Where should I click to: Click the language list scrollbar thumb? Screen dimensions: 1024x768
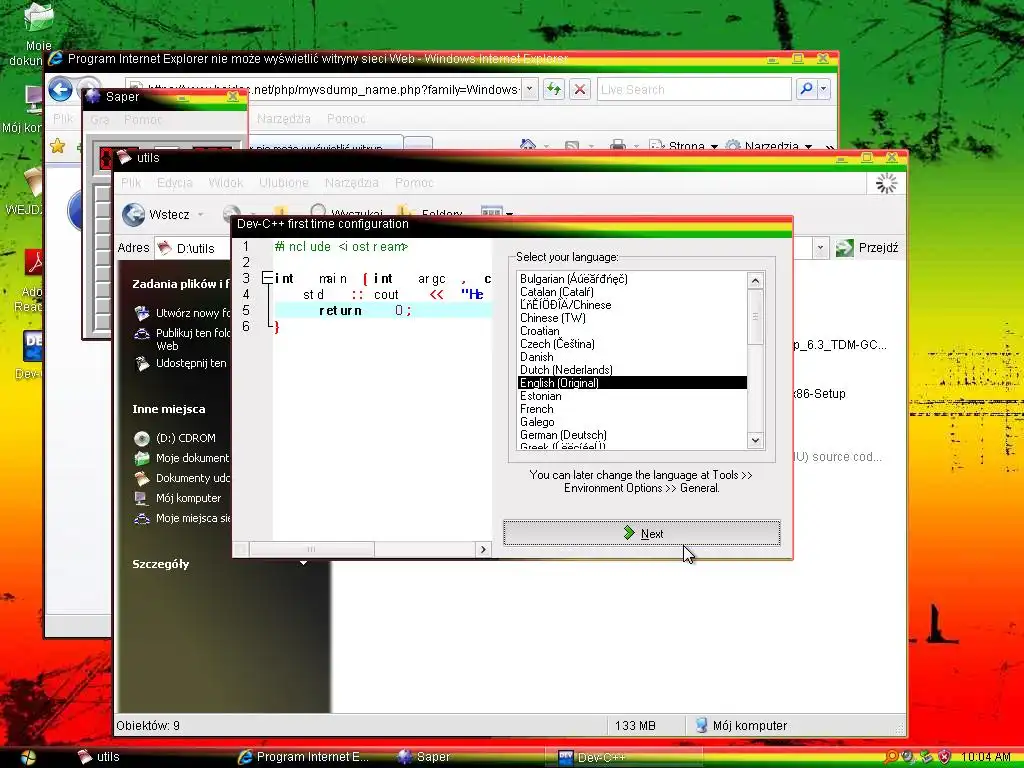(x=755, y=316)
